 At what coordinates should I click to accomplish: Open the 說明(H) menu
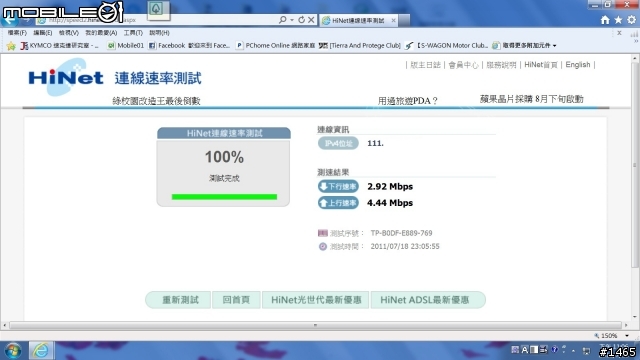[159, 33]
